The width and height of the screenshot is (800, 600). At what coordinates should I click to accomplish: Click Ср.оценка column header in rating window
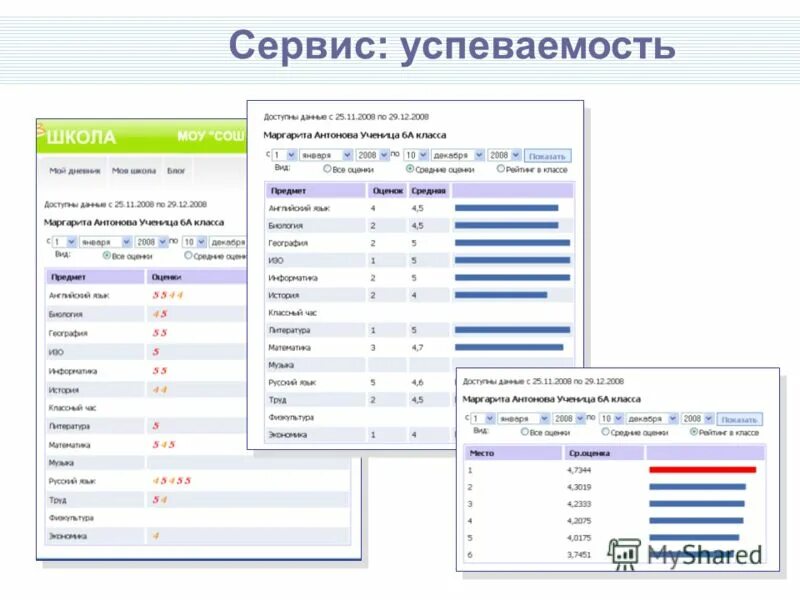point(604,453)
